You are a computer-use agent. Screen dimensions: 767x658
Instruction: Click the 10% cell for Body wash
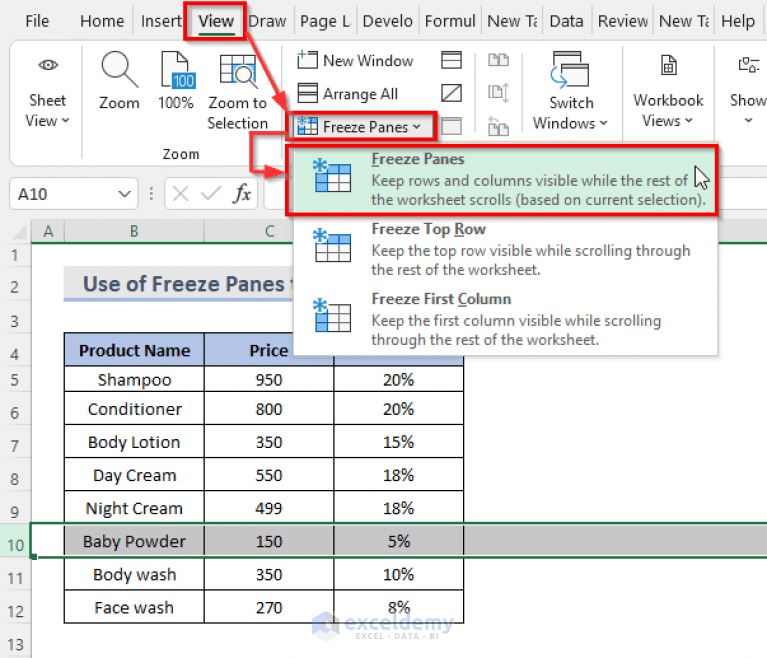[x=398, y=574]
